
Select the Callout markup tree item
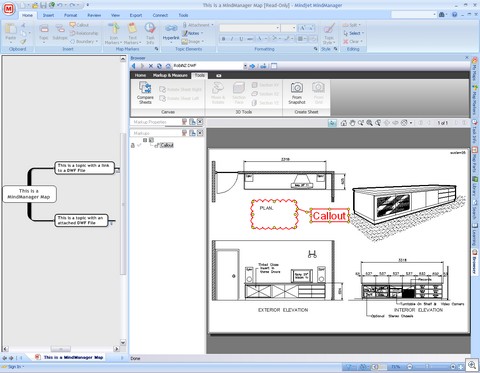coord(167,145)
